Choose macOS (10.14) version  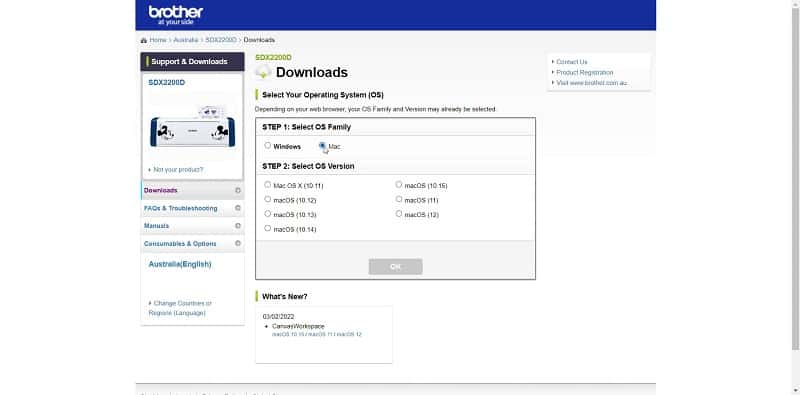pyautogui.click(x=267, y=229)
